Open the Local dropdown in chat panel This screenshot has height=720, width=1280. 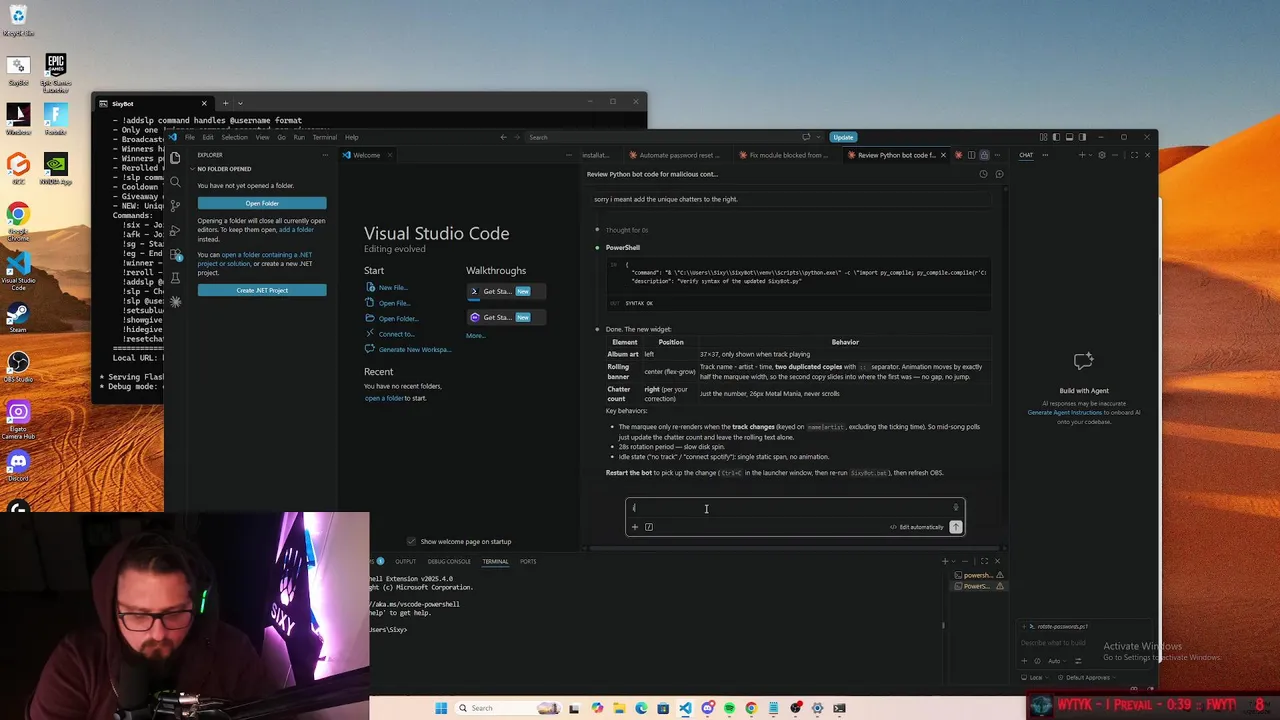[x=1034, y=677]
